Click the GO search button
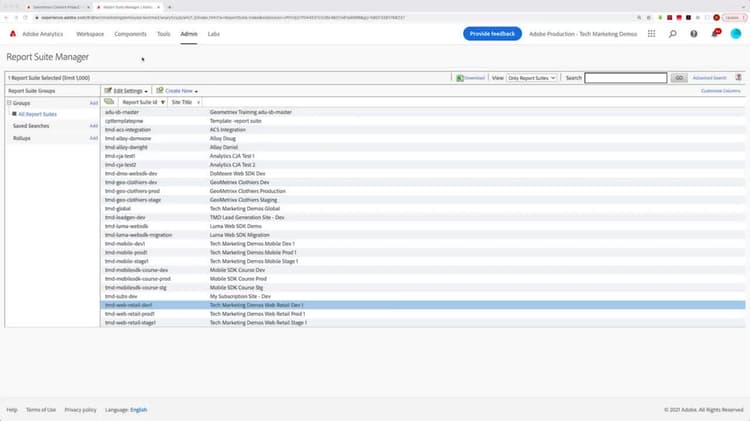Viewport: 750px width, 421px height. [x=679, y=78]
